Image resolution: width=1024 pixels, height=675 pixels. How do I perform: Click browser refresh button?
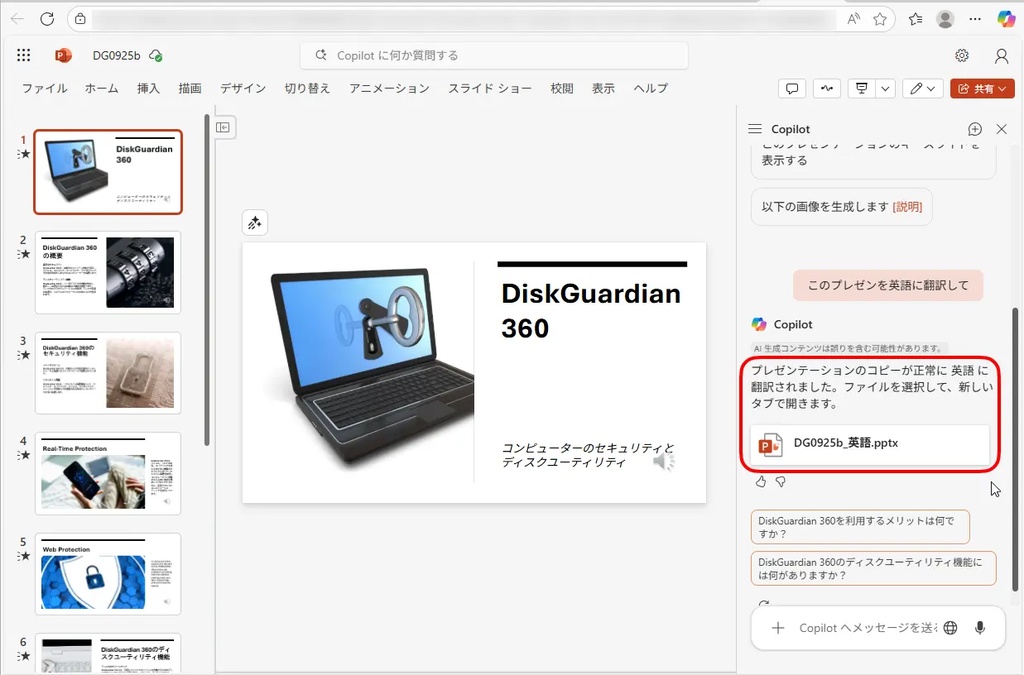[47, 19]
